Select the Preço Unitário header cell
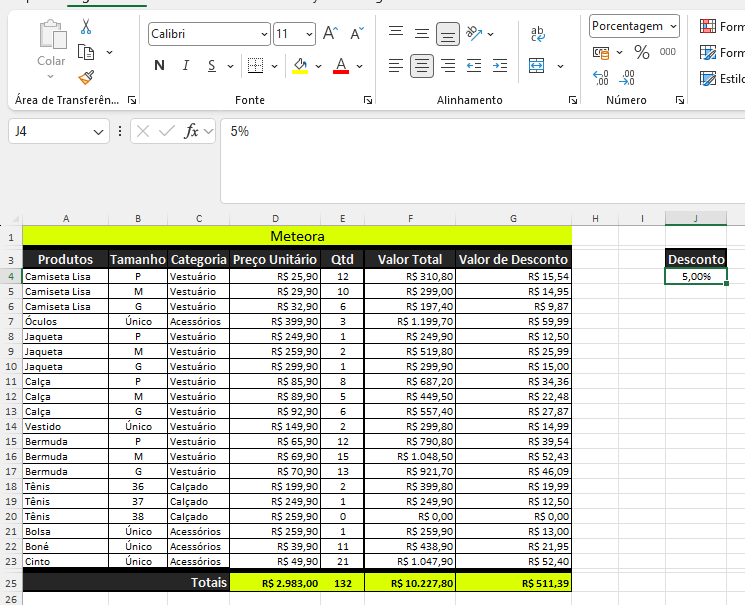Viewport: 745px width, 605px height. (275, 259)
